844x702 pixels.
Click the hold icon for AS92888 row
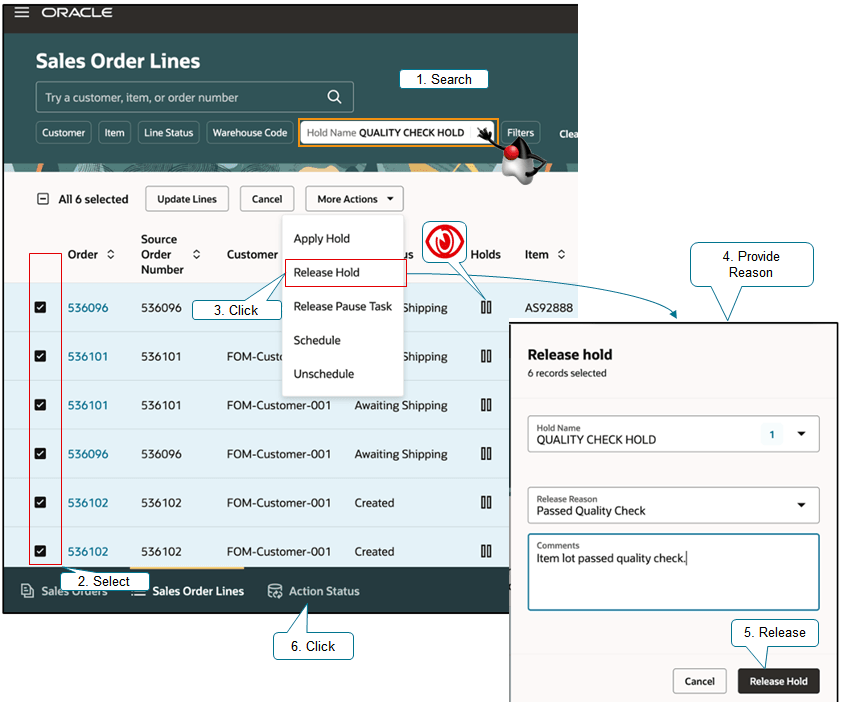486,307
